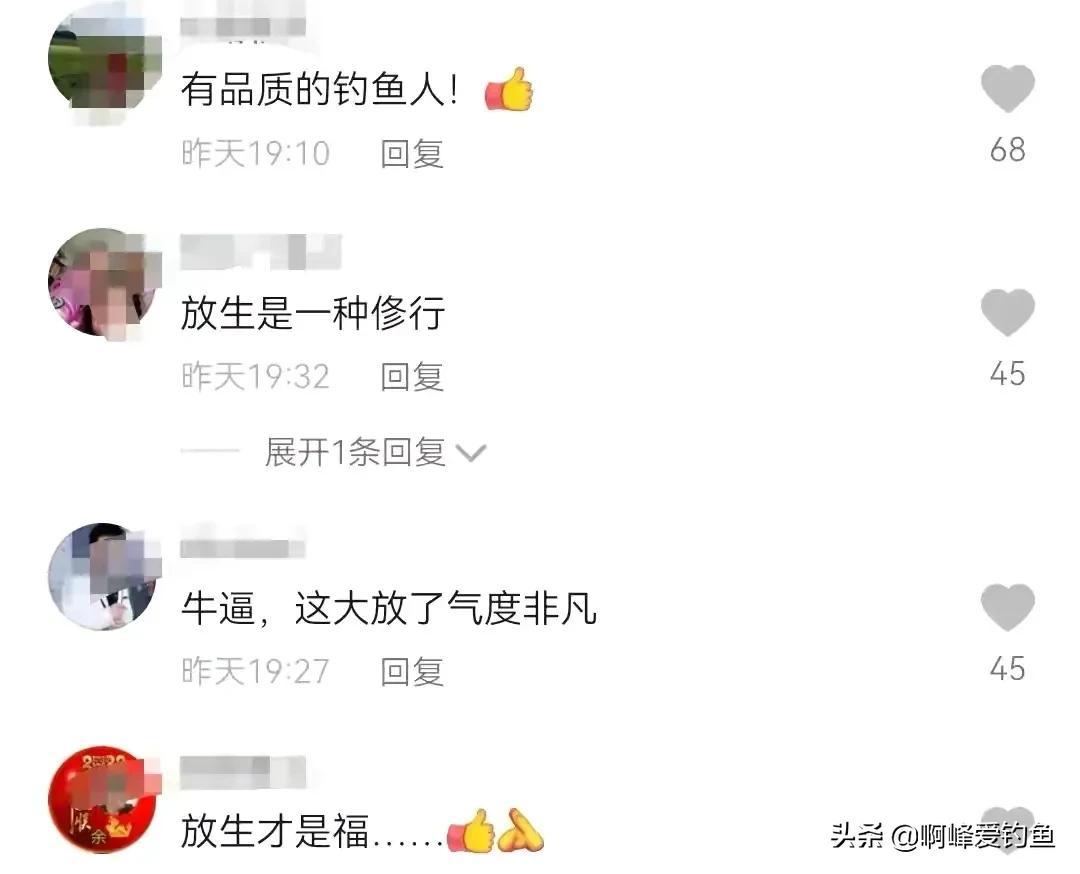Tap the like count 68
This screenshot has width=1080, height=874.
pos(1007,149)
